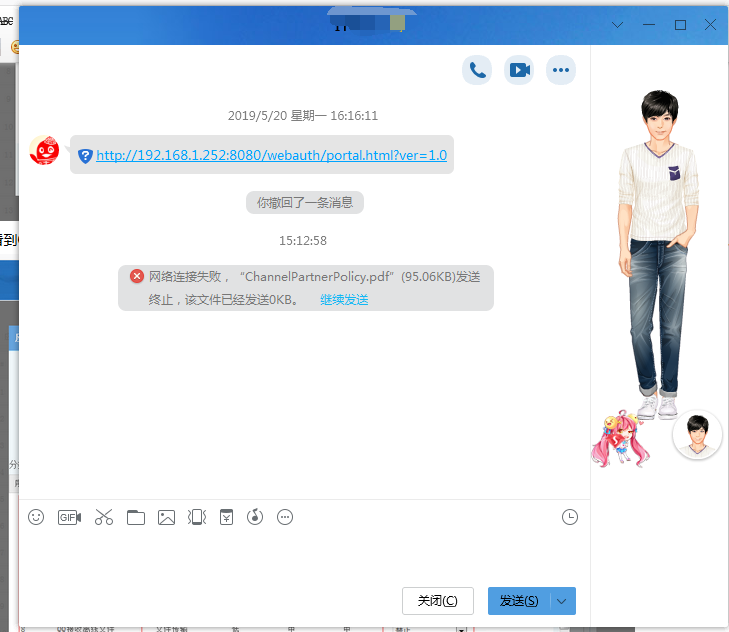Viewport: 729px width, 632px height.
Task: Select the scissors screenshot tool
Action: [x=104, y=517]
